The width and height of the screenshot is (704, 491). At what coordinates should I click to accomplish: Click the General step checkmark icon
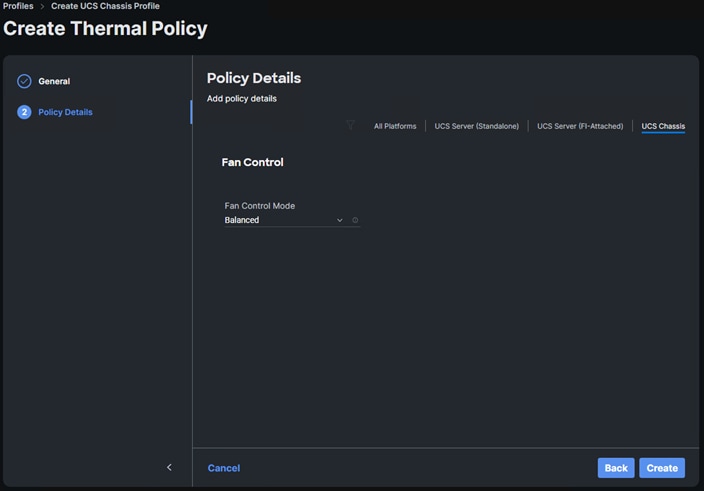24,81
